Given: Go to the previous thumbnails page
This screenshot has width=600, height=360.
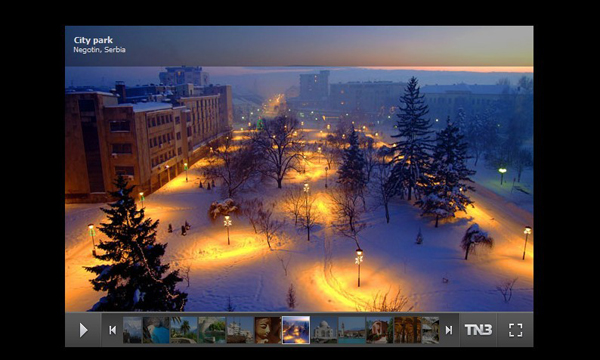Looking at the screenshot, I should 112,330.
